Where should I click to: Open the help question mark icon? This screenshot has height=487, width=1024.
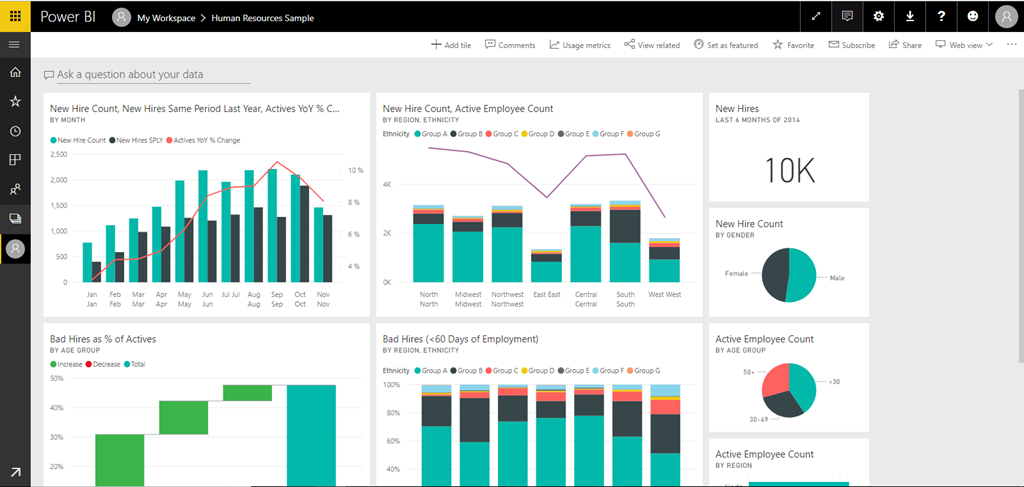pyautogui.click(x=942, y=16)
